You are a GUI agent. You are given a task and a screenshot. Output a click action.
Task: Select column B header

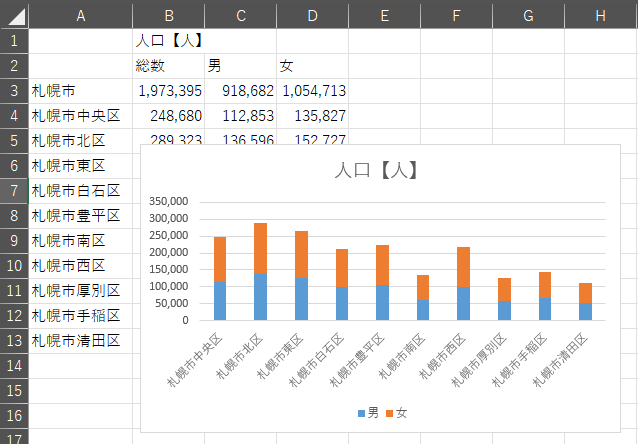pyautogui.click(x=168, y=14)
